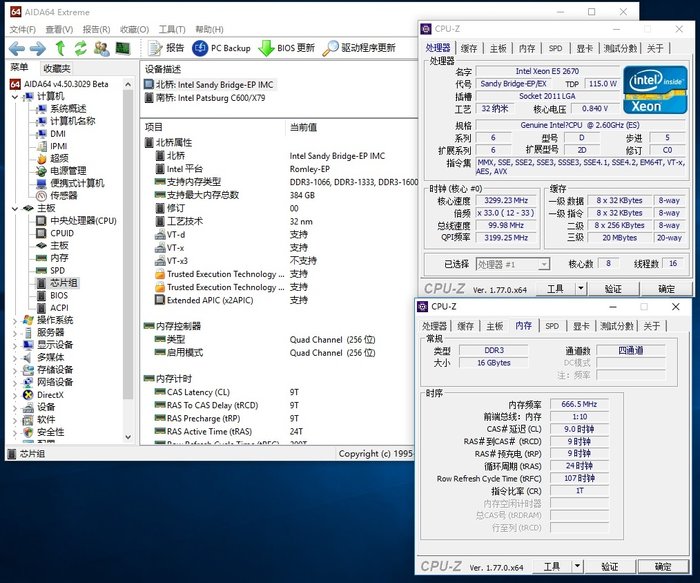Image resolution: width=700 pixels, height=583 pixels.
Task: Select BIOS tree item
Action: pos(58,295)
